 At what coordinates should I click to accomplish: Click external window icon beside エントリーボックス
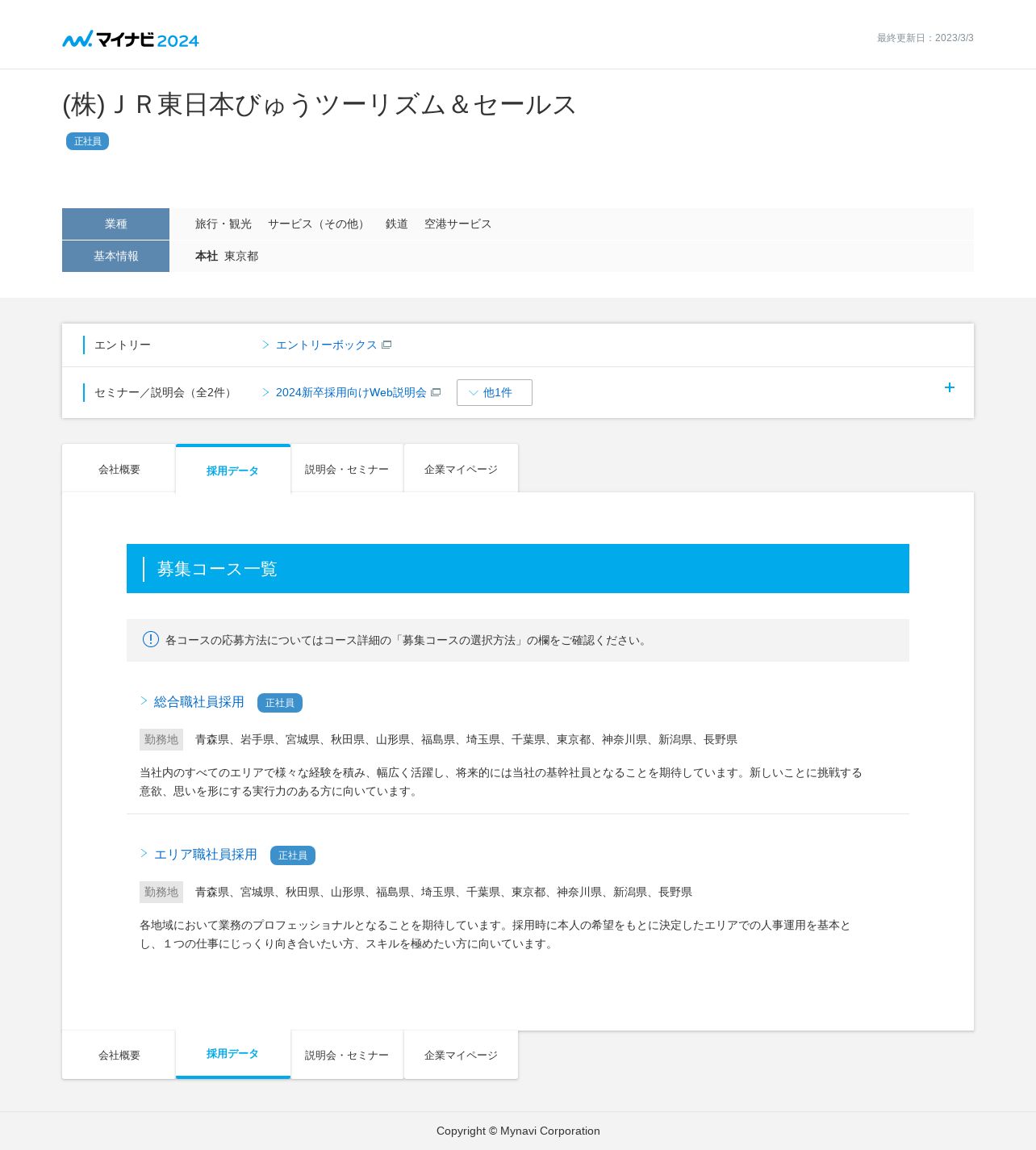(386, 345)
